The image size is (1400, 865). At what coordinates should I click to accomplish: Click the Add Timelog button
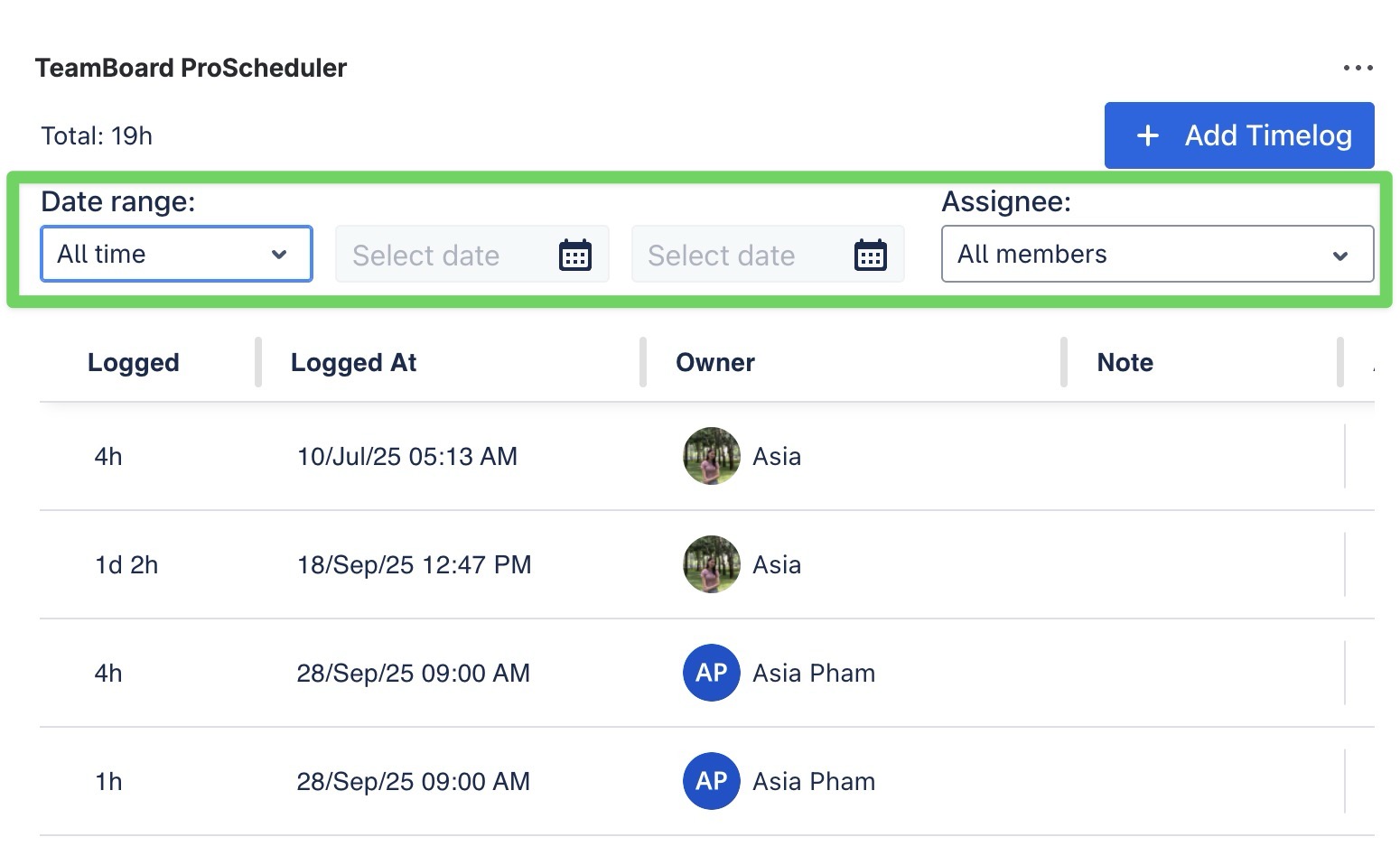pyautogui.click(x=1238, y=135)
